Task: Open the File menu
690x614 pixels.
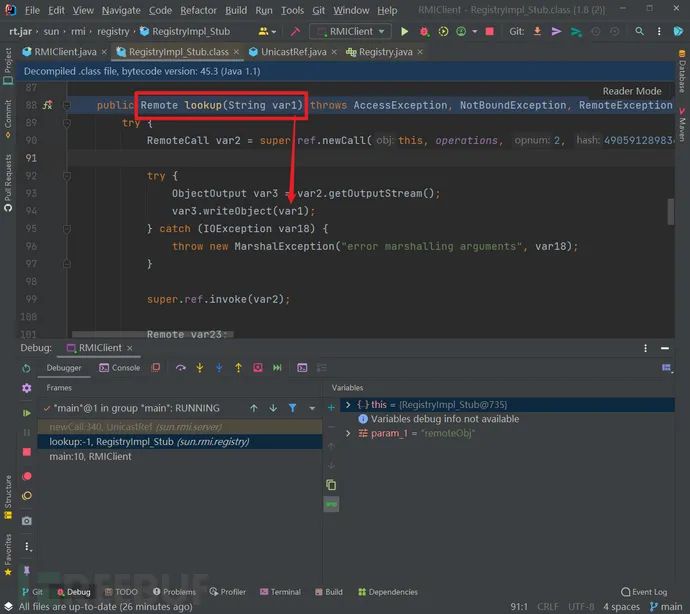Action: coord(32,10)
